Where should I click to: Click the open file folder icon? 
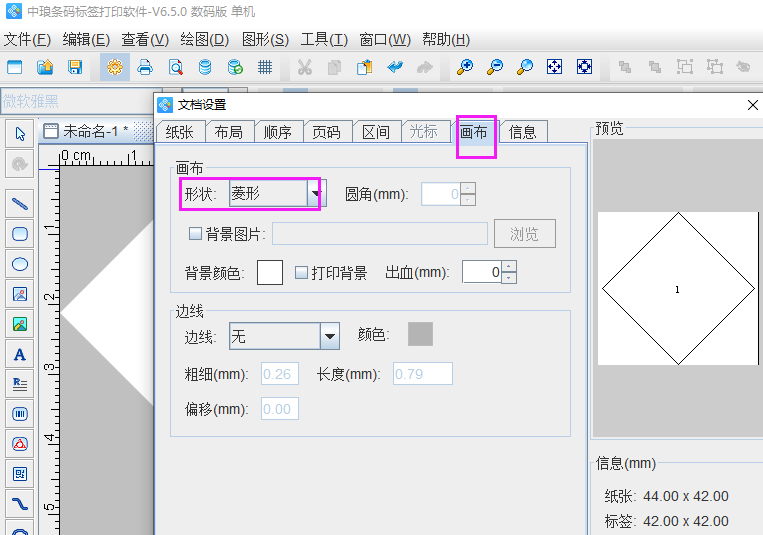45,67
